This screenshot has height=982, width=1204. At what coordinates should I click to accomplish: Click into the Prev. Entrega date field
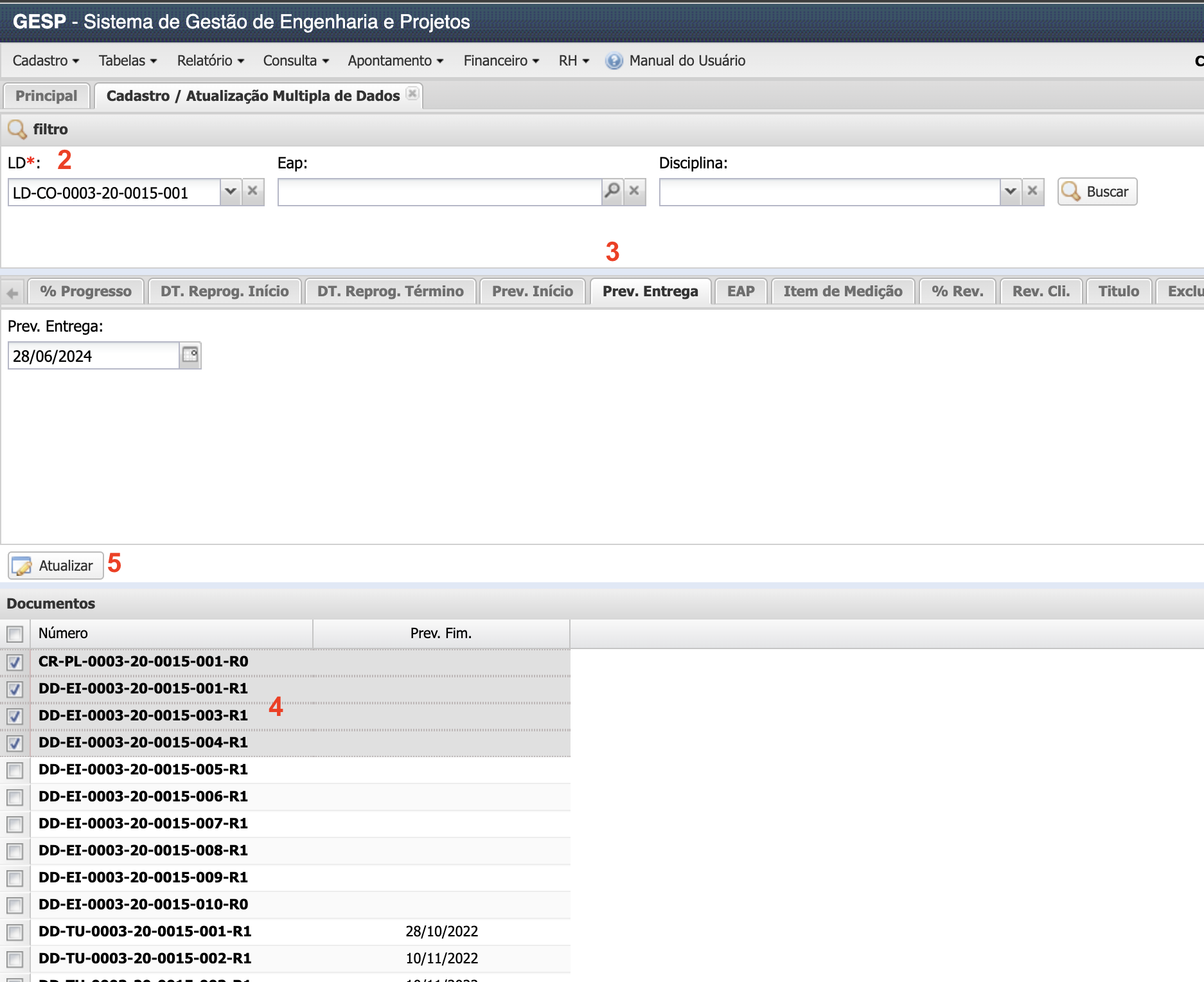[x=93, y=356]
